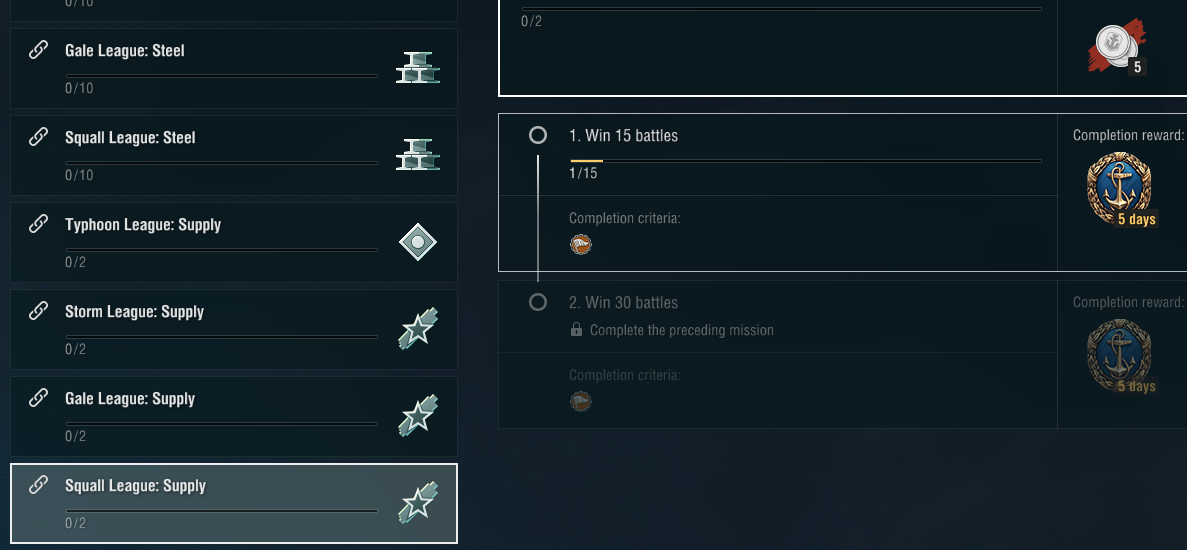Click the Win 15 battles premium reward badge

coord(1118,190)
